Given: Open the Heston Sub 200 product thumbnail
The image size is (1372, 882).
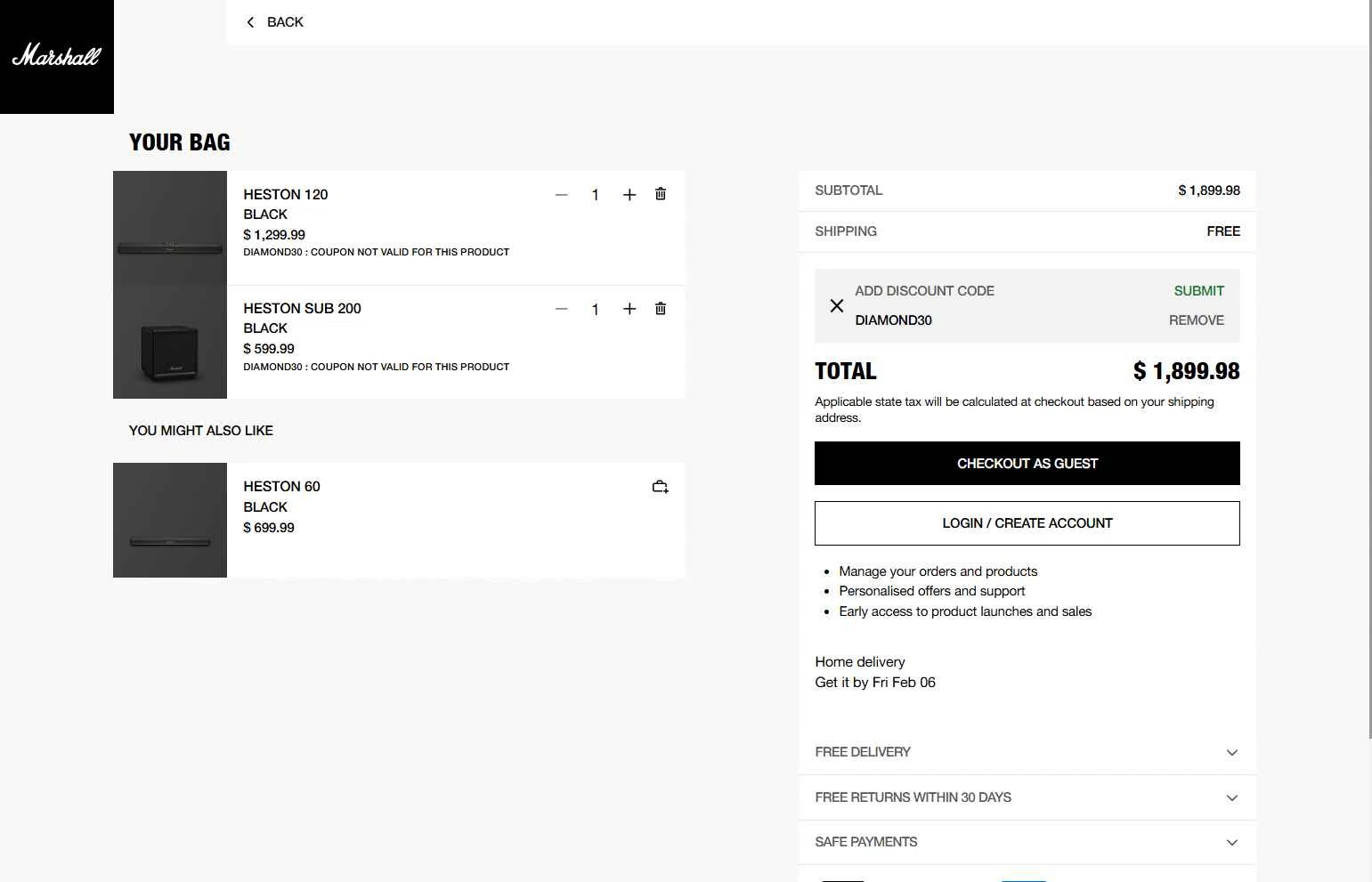Looking at the screenshot, I should [170, 342].
